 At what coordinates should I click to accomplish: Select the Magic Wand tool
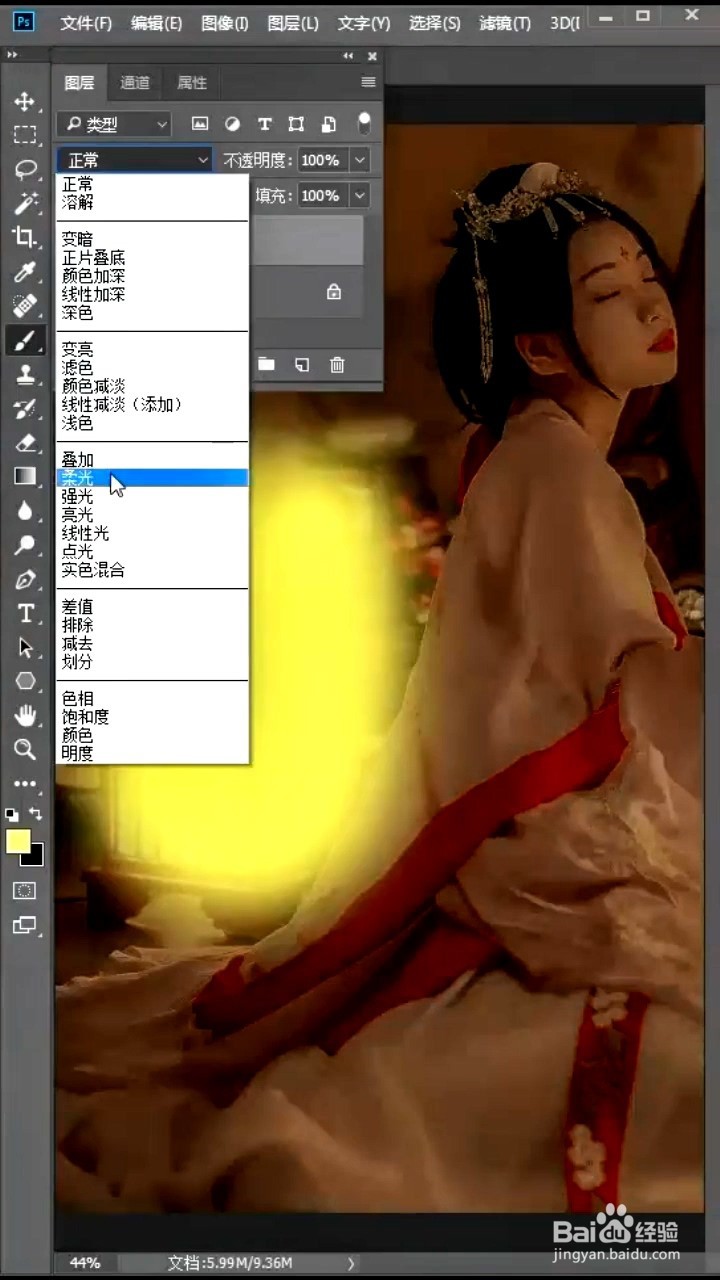[25, 203]
